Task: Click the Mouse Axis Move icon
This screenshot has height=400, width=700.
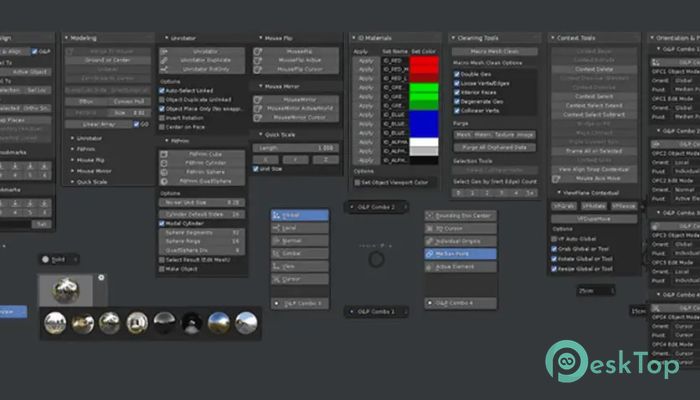Action: 556,179
